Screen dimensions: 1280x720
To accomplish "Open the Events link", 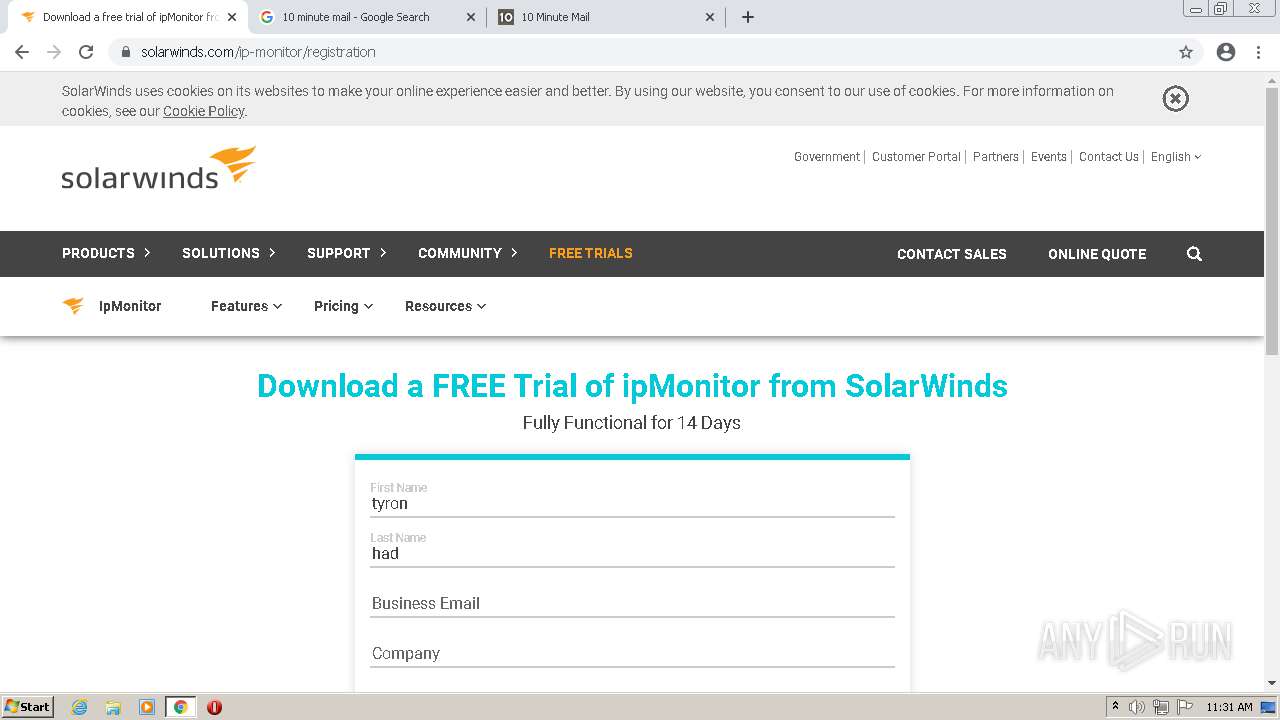I will 1049,157.
